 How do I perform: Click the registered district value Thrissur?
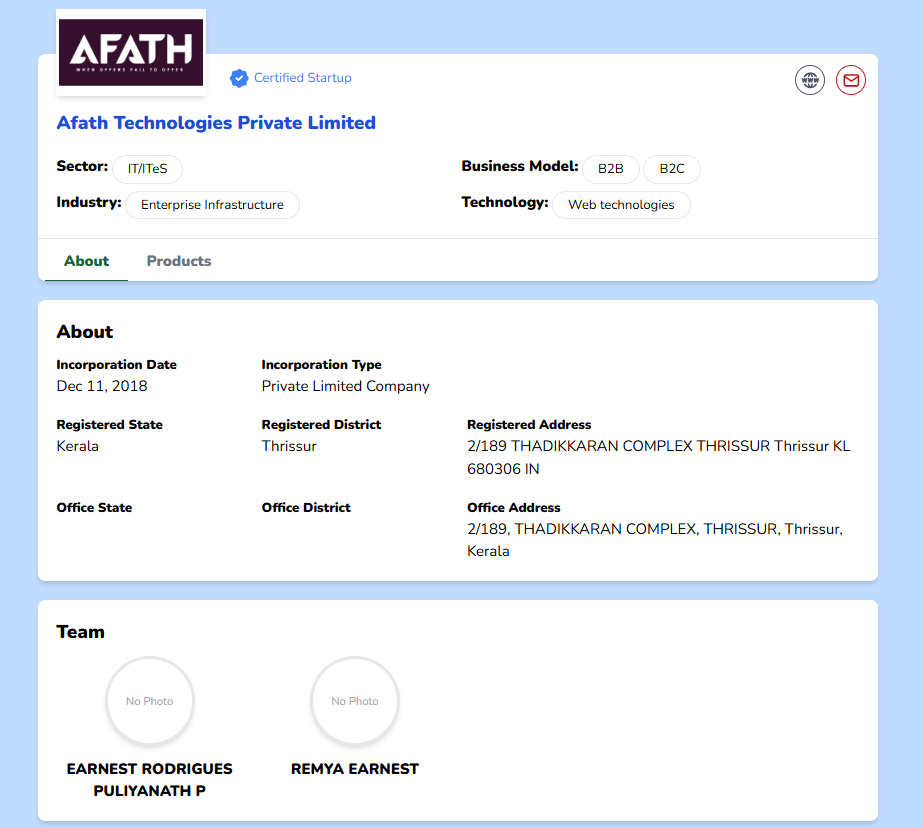[x=289, y=446]
